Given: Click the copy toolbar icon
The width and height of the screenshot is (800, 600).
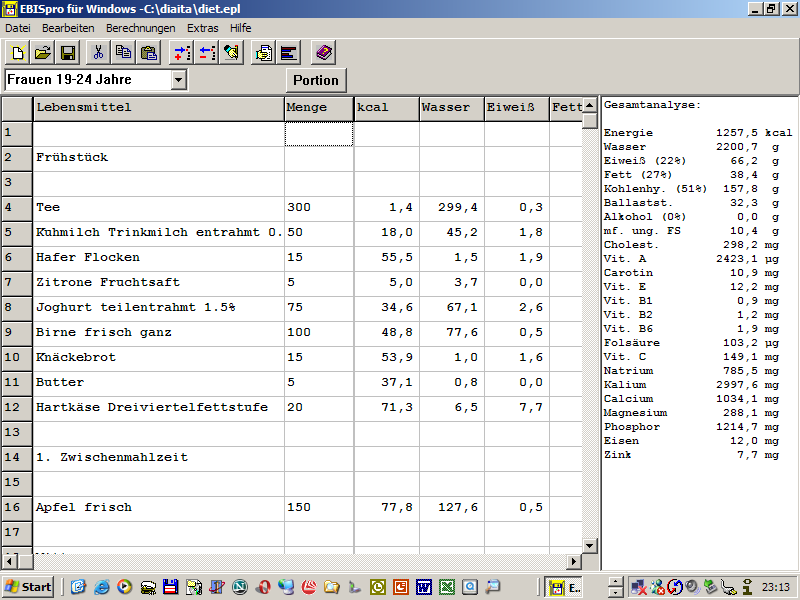Looking at the screenshot, I should [x=123, y=52].
